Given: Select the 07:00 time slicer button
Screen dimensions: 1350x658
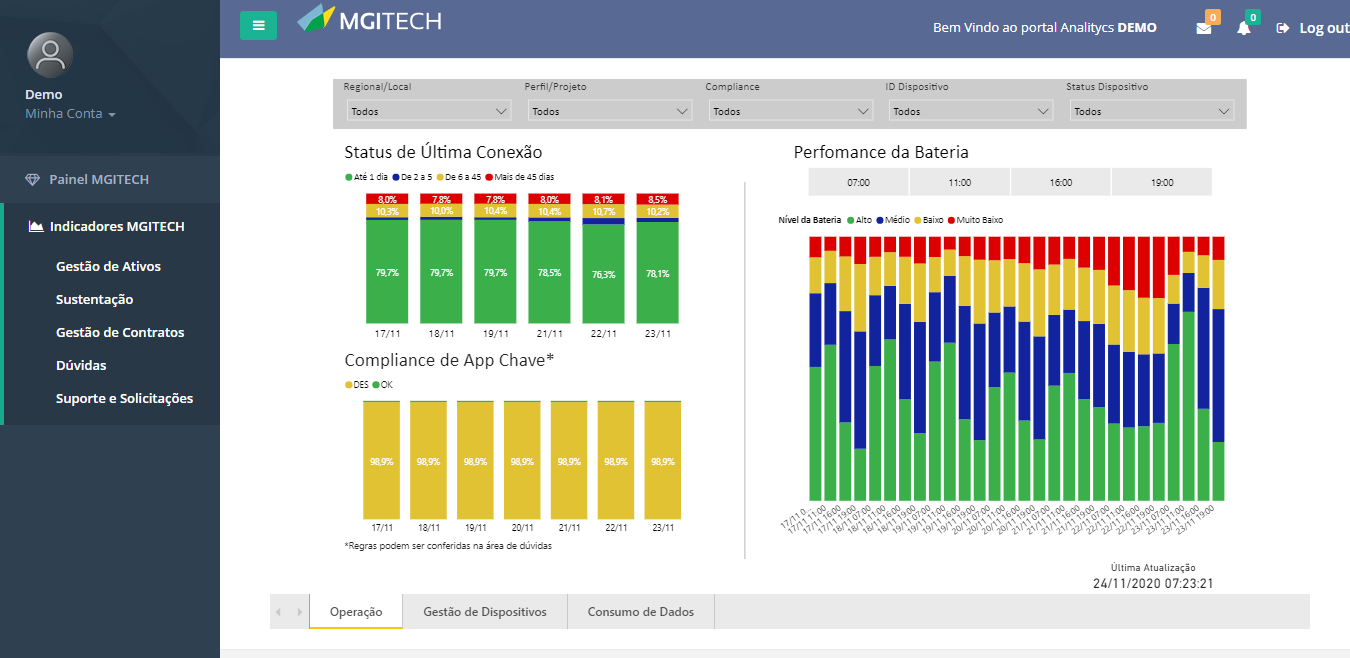Looking at the screenshot, I should coord(858,183).
